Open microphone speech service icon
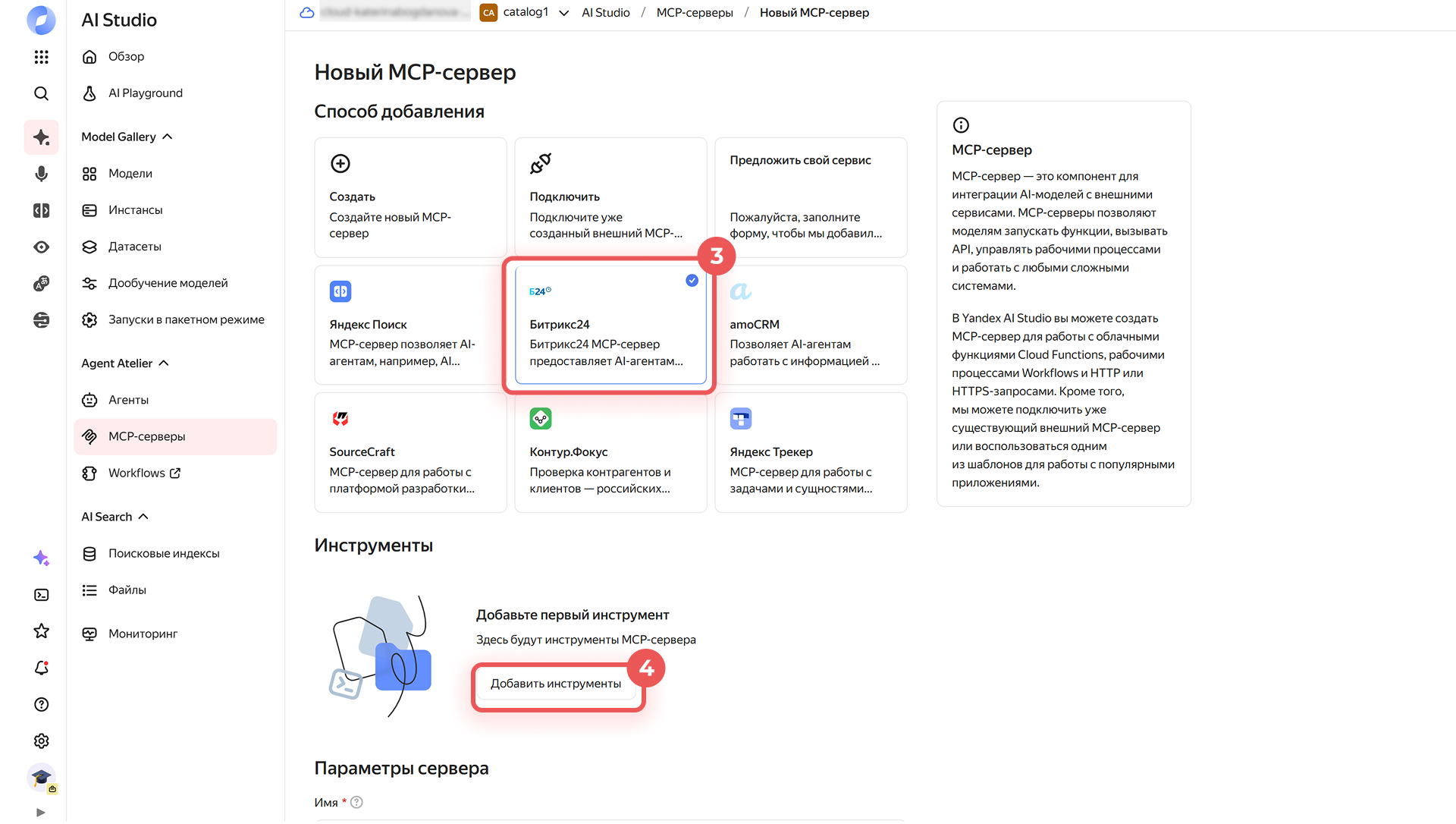Screen dimensions: 1456x824 (x=41, y=174)
